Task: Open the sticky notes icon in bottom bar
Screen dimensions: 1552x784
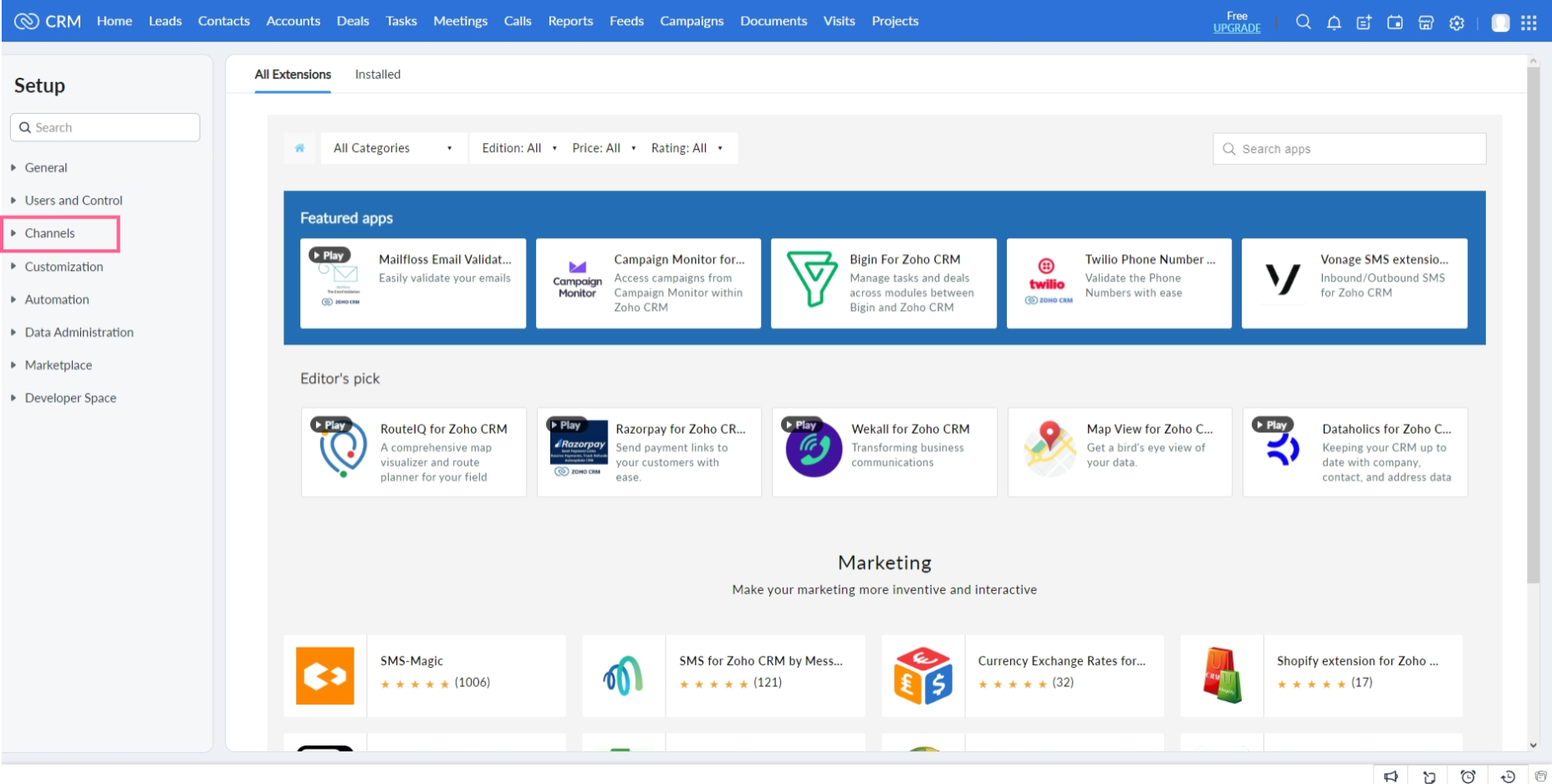Action: 1429,776
